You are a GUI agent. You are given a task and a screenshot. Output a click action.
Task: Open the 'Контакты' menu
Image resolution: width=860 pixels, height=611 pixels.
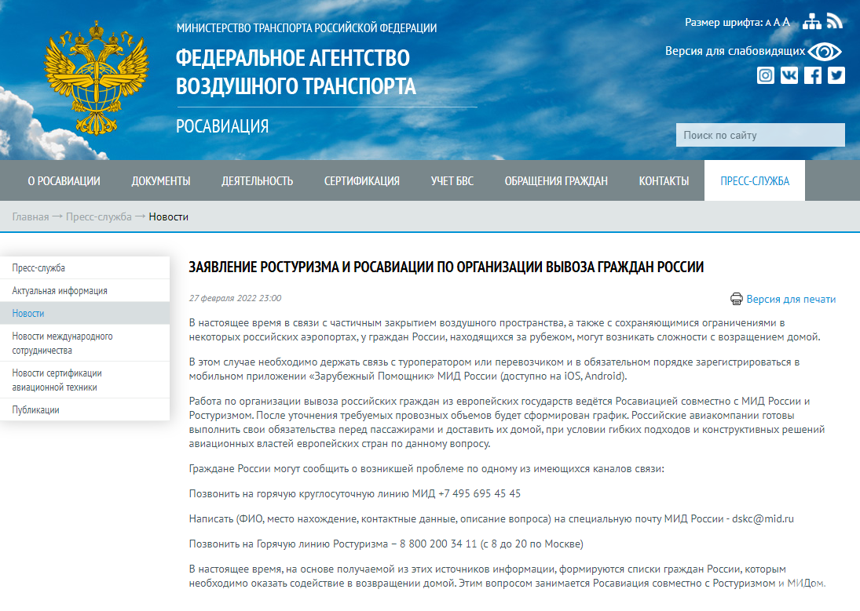coord(664,181)
